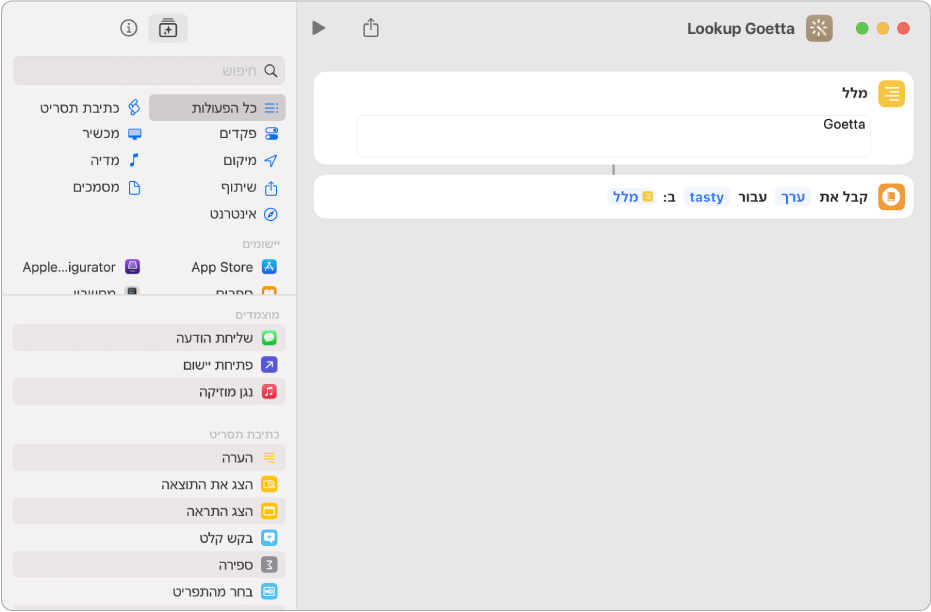Screen dimensions: 931x612
Task: Run the shortcut with the play button
Action: 319,28
